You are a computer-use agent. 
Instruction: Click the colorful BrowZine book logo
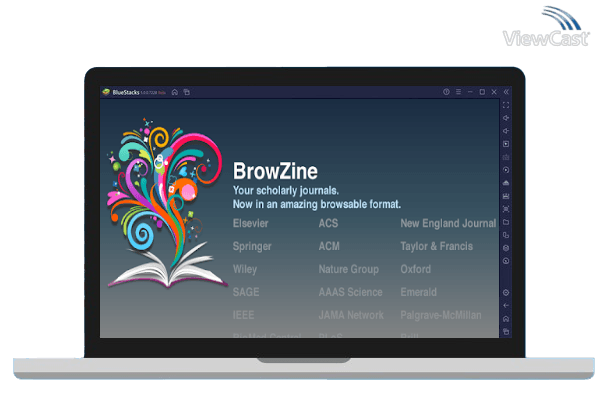pyautogui.click(x=167, y=203)
